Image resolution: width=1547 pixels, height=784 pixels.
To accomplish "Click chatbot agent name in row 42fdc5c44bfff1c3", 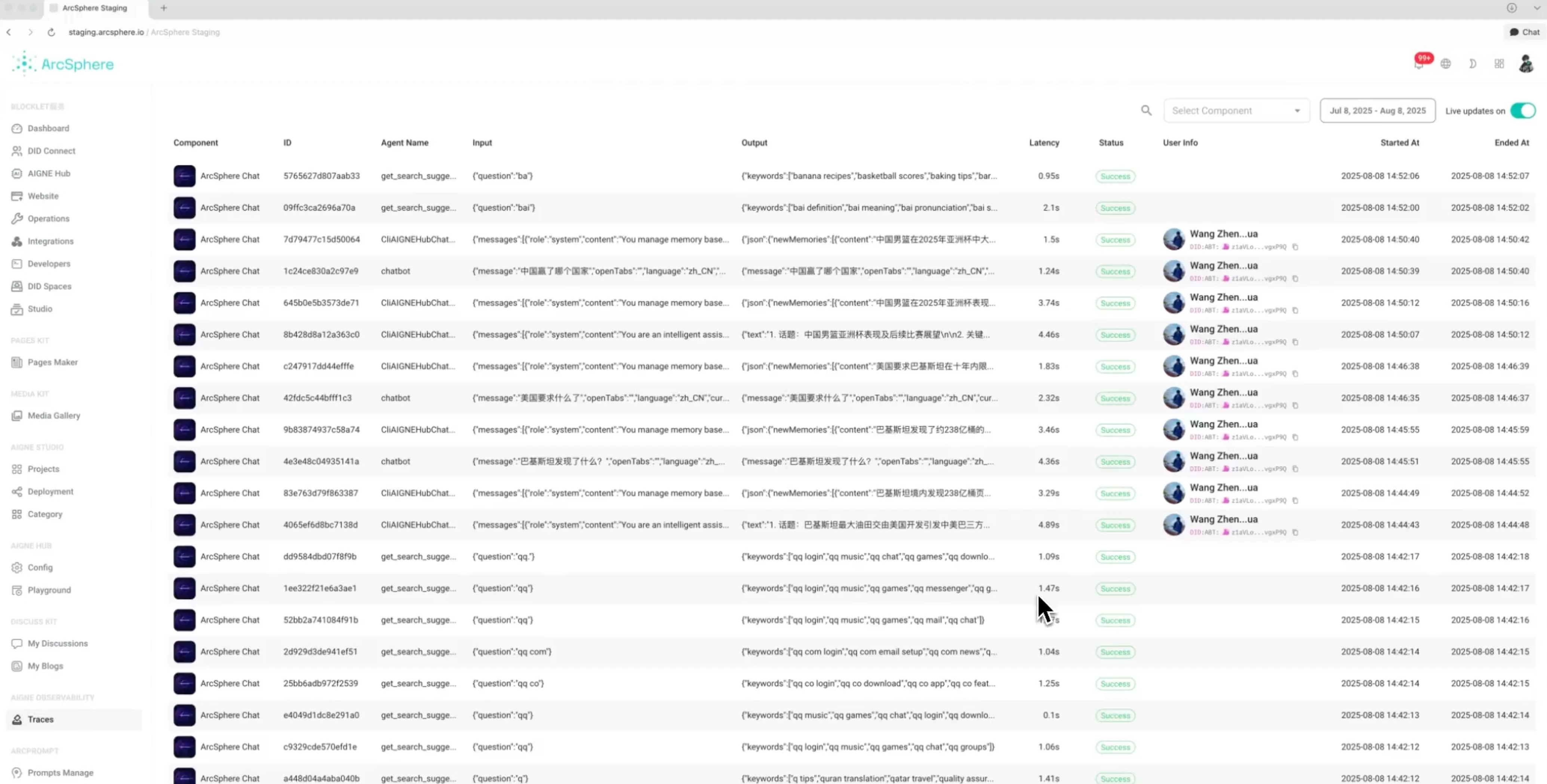I will [395, 398].
